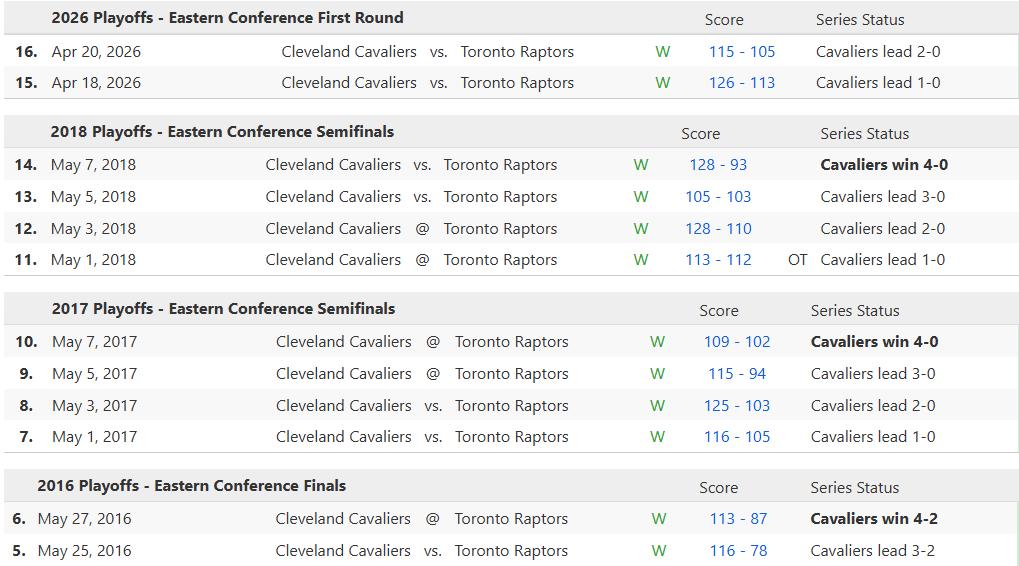Click the 126 - 113 score link
Screen dimensions: 1019x566
click(x=741, y=83)
